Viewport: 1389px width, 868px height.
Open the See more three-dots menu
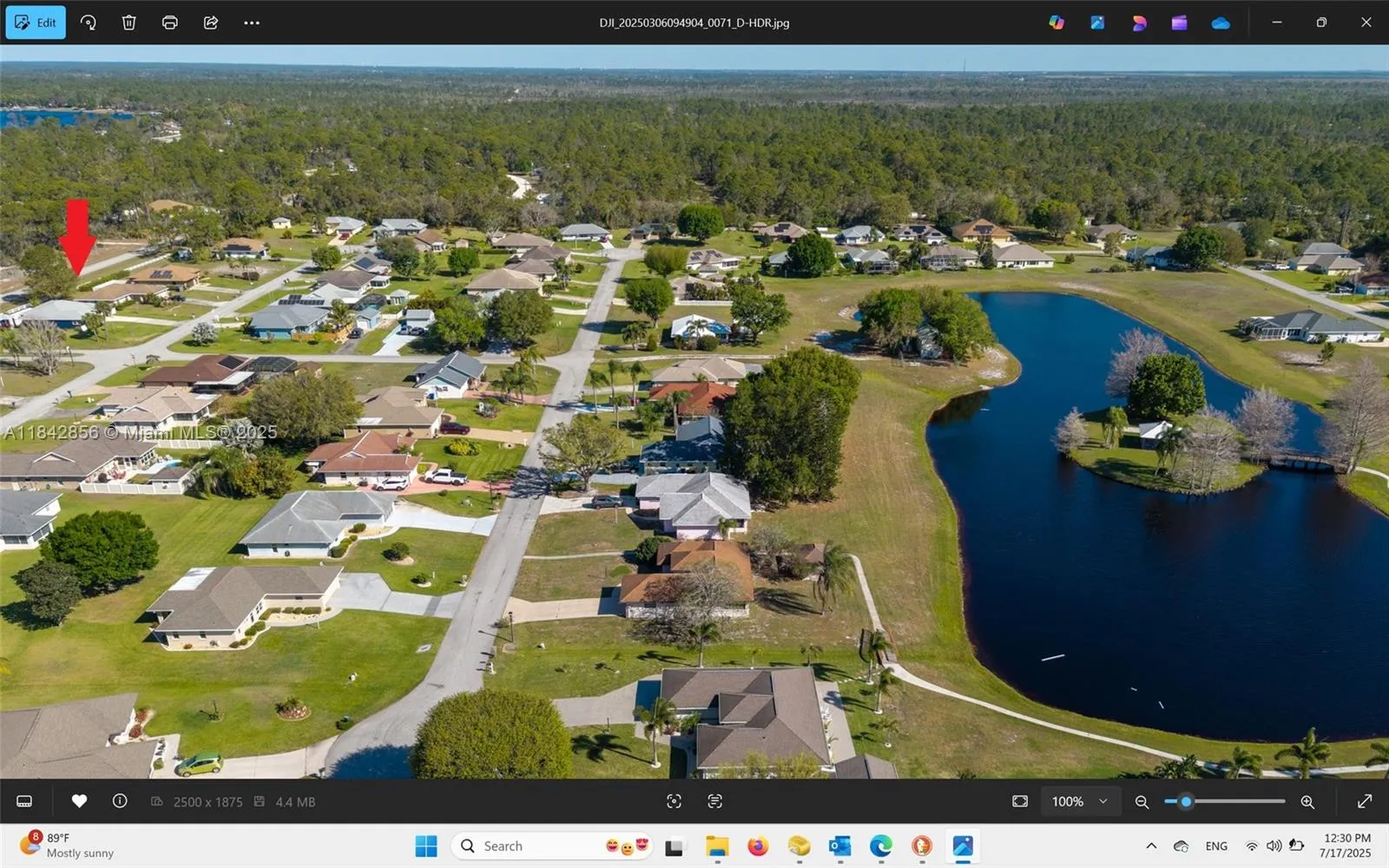pyautogui.click(x=252, y=23)
